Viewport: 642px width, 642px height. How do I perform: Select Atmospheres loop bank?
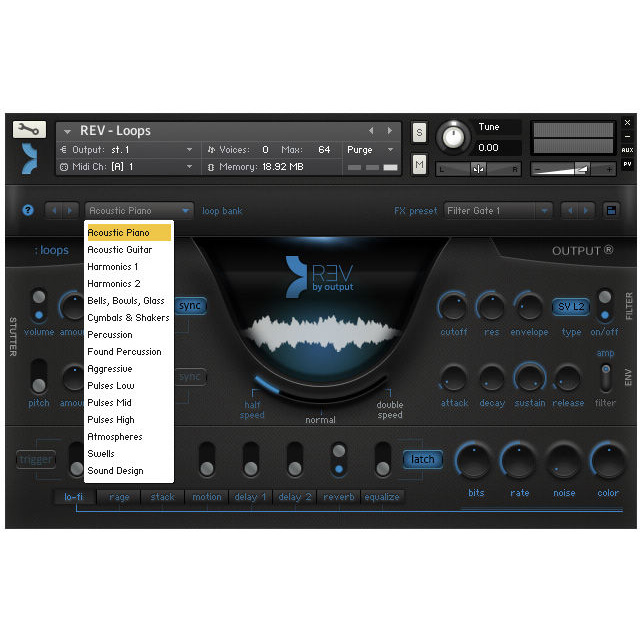[129, 437]
